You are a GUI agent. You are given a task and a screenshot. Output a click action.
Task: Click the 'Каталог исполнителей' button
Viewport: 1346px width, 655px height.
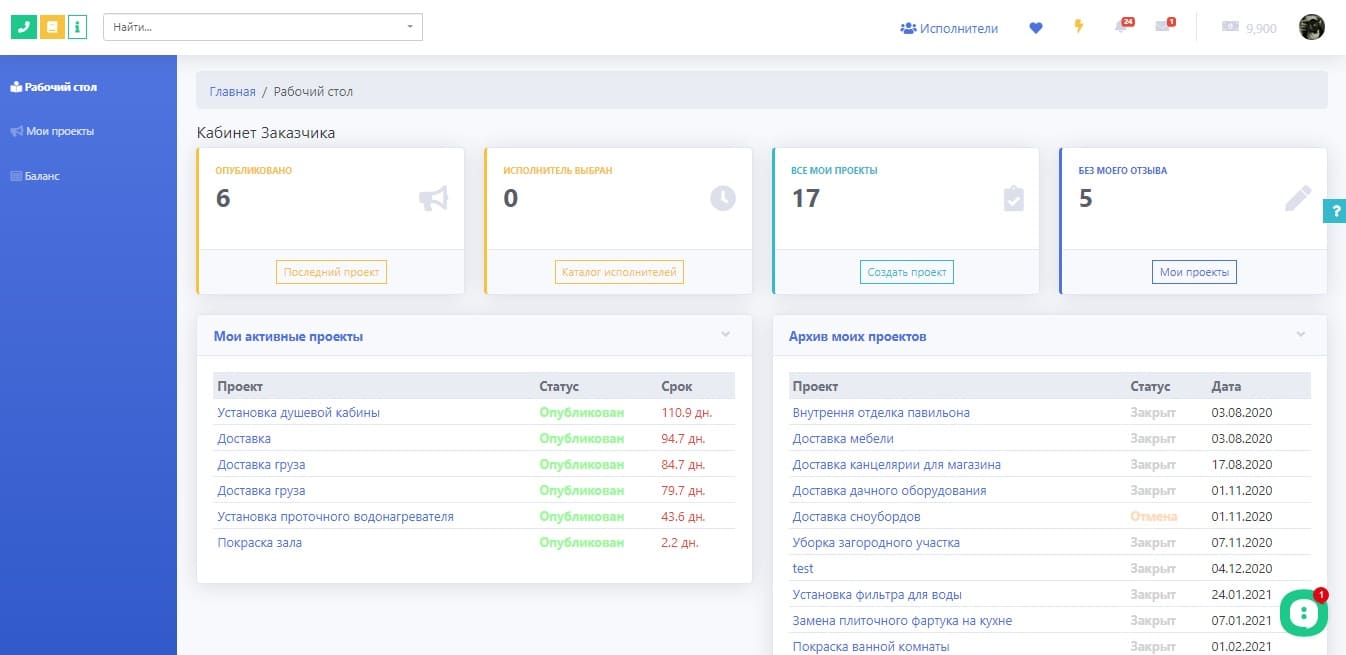click(619, 272)
